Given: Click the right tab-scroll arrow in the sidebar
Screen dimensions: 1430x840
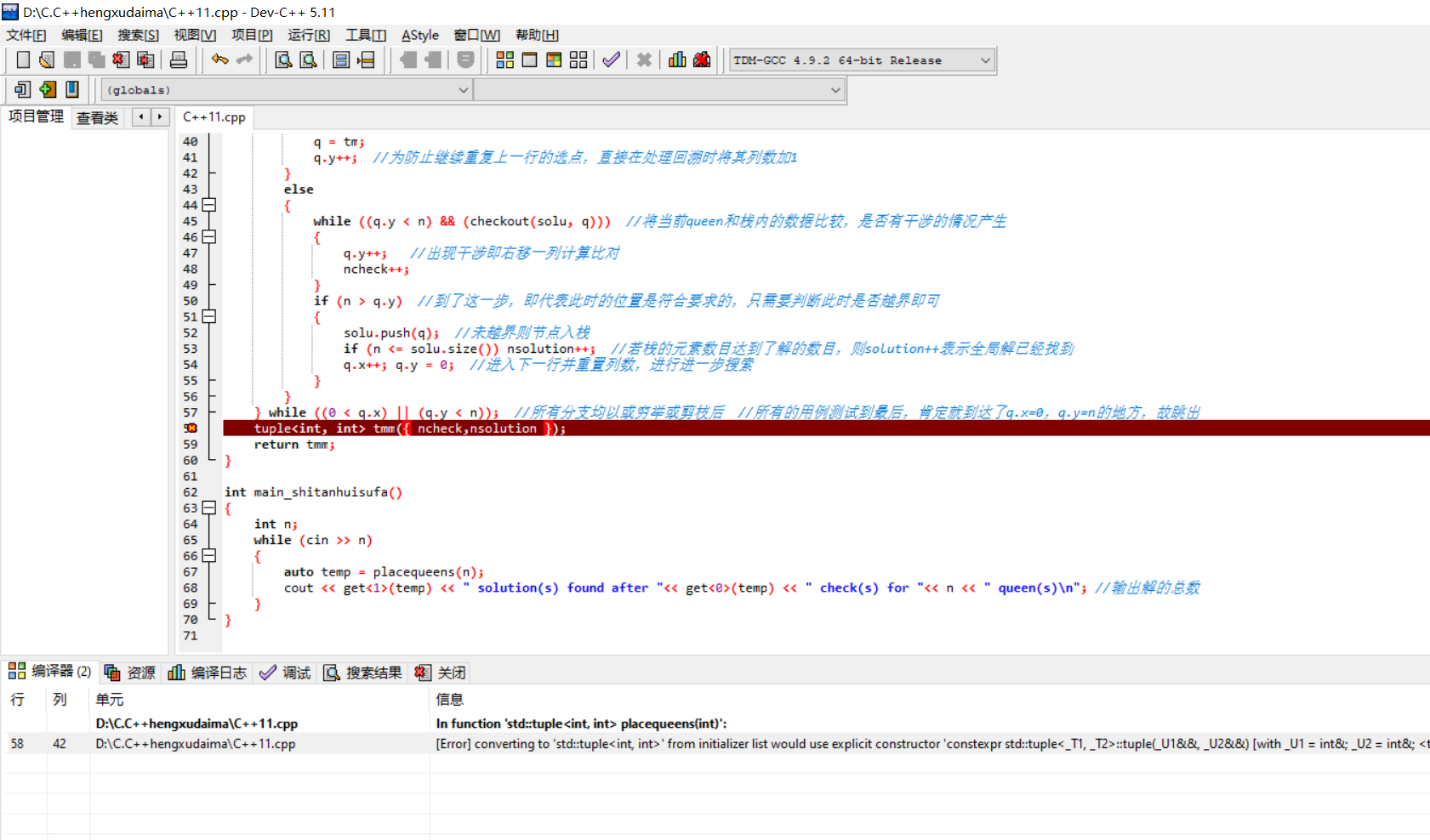Looking at the screenshot, I should [160, 116].
